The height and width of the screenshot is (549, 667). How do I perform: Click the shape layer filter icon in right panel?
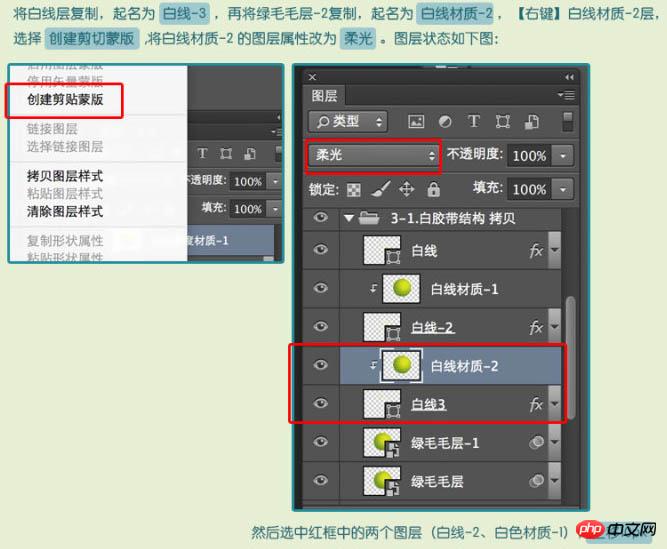(x=503, y=122)
